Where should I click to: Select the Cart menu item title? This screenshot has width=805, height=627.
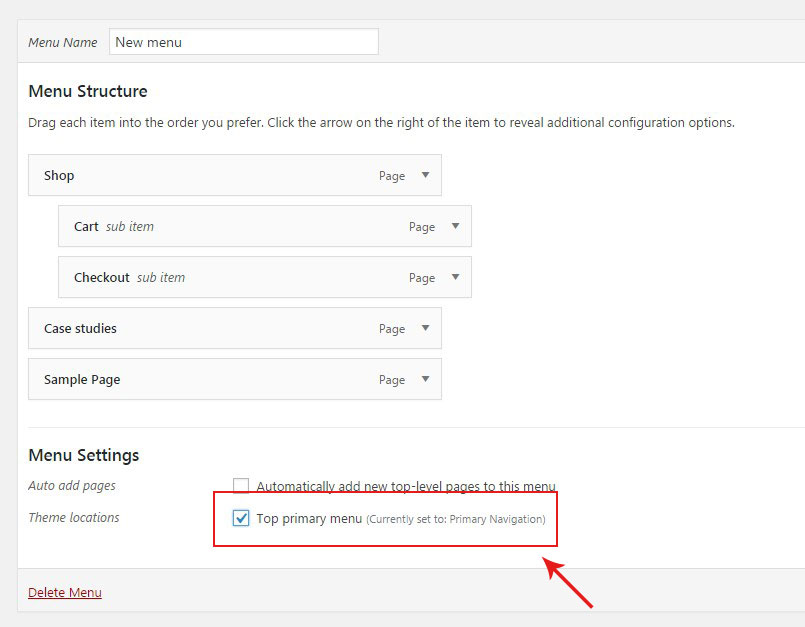point(86,226)
